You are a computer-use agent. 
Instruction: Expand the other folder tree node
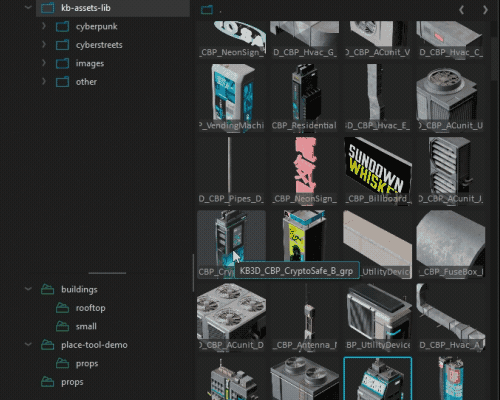tap(44, 81)
